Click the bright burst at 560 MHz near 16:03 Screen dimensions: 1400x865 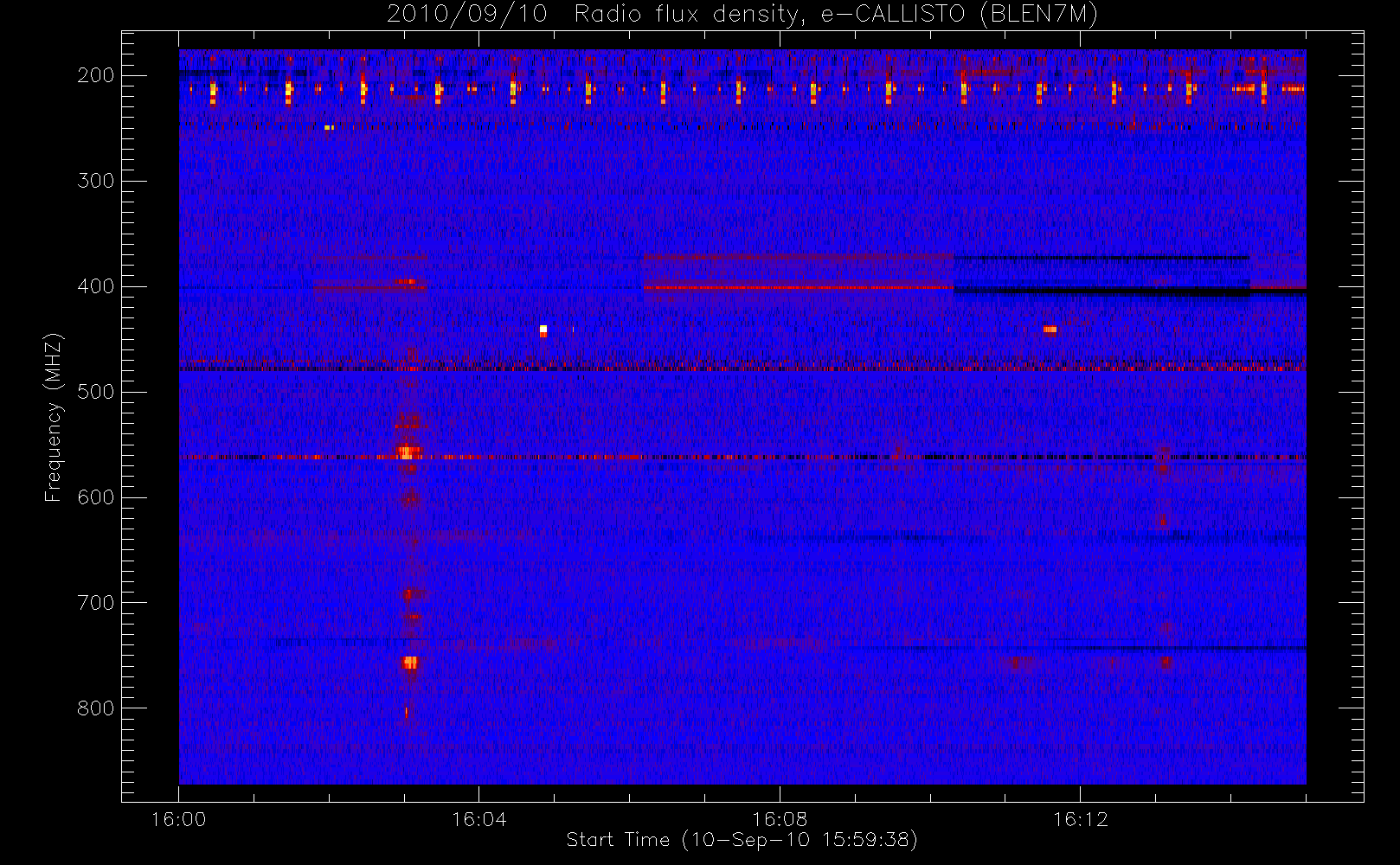pos(407,452)
